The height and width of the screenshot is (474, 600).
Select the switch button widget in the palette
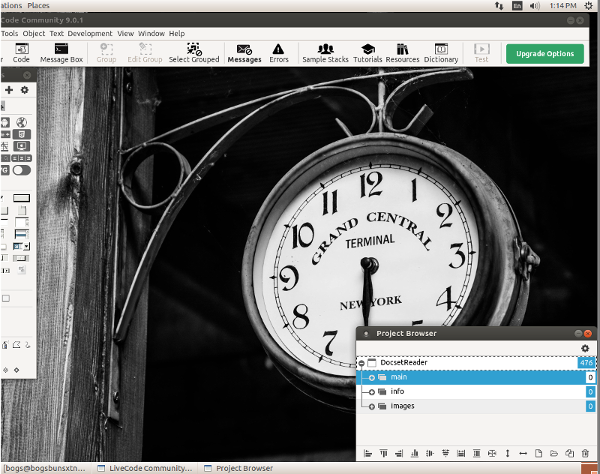coord(21,170)
